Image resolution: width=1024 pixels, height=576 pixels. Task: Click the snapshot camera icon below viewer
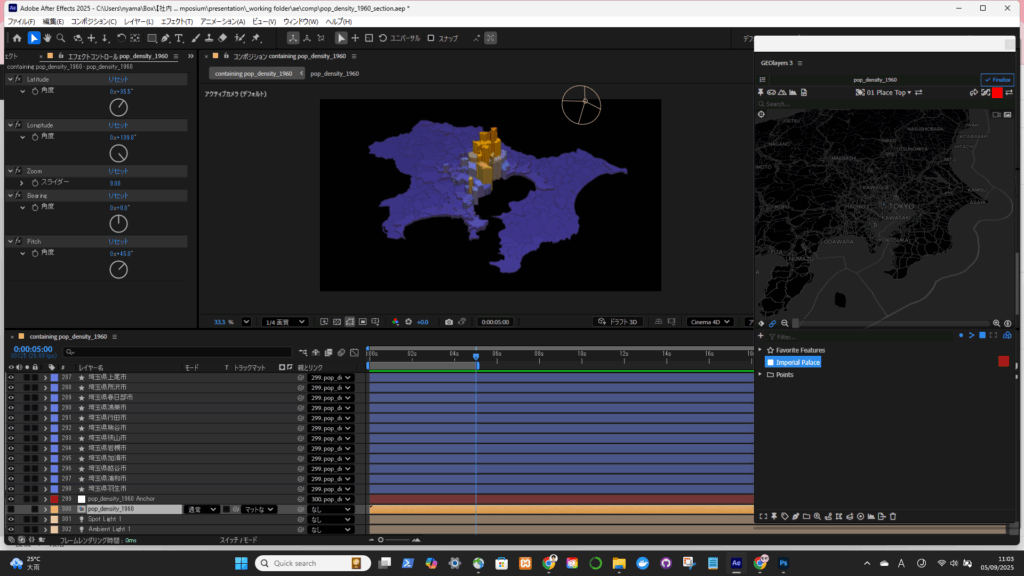point(448,322)
